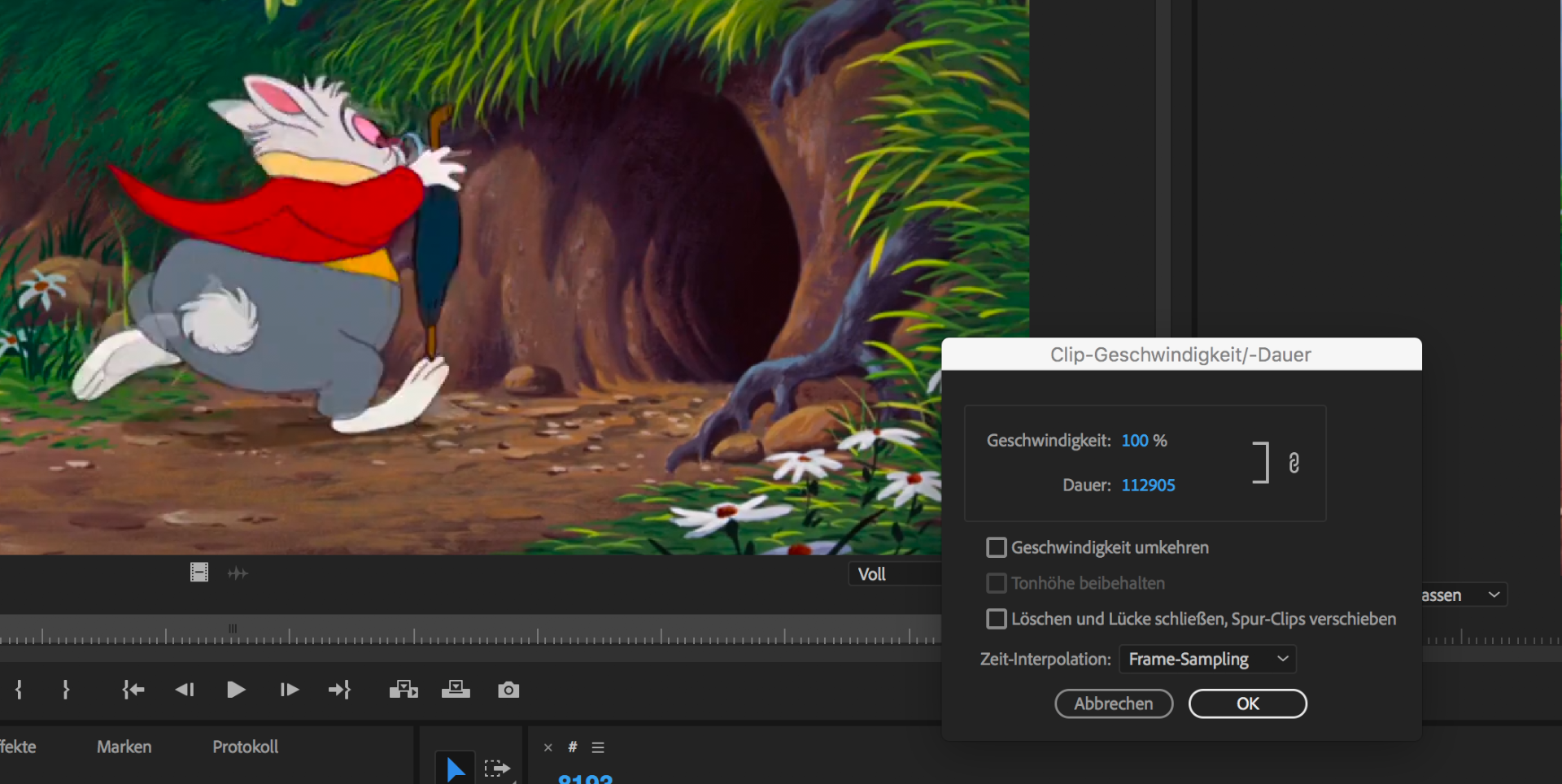Image resolution: width=1562 pixels, height=784 pixels.
Task: Step back one frame
Action: coord(185,690)
